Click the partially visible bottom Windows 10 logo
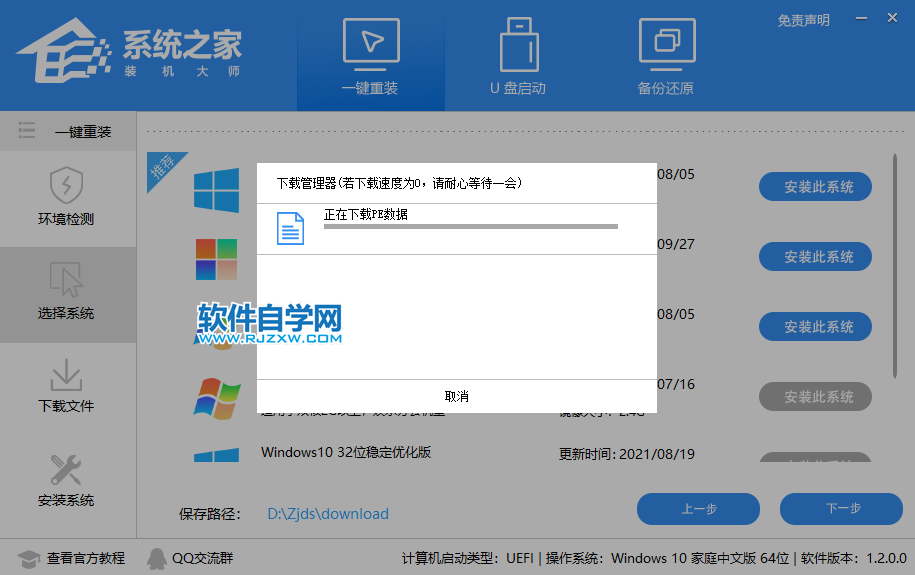915x575 pixels. pyautogui.click(x=216, y=455)
